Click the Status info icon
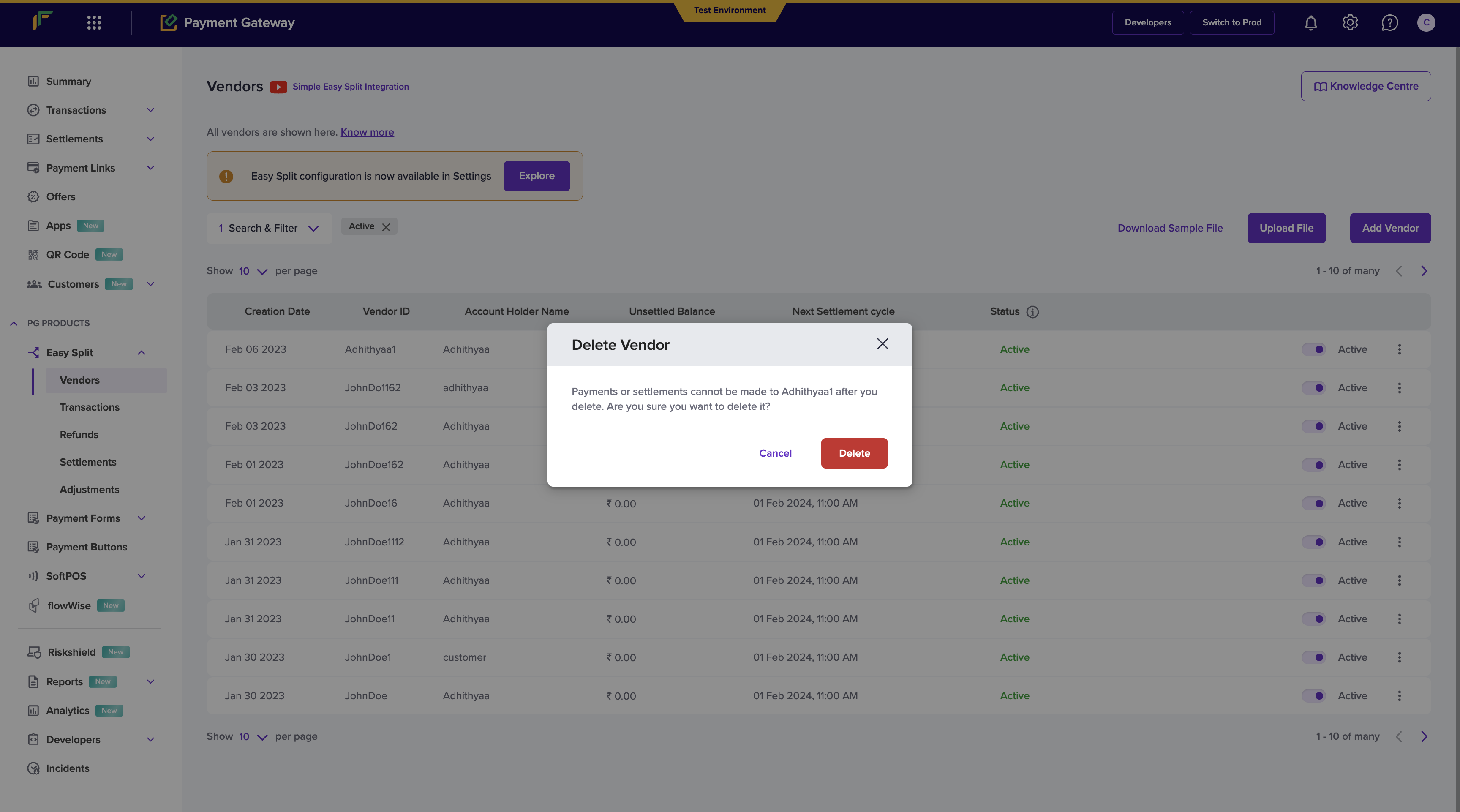This screenshot has height=812, width=1460. point(1032,312)
